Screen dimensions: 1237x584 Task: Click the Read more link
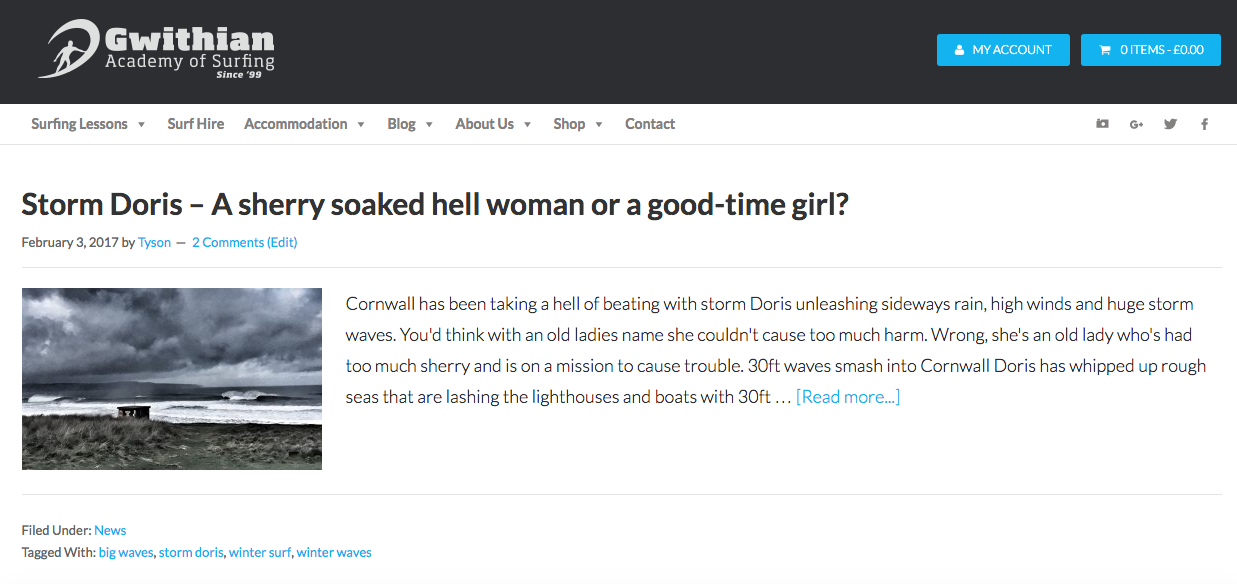tap(848, 397)
